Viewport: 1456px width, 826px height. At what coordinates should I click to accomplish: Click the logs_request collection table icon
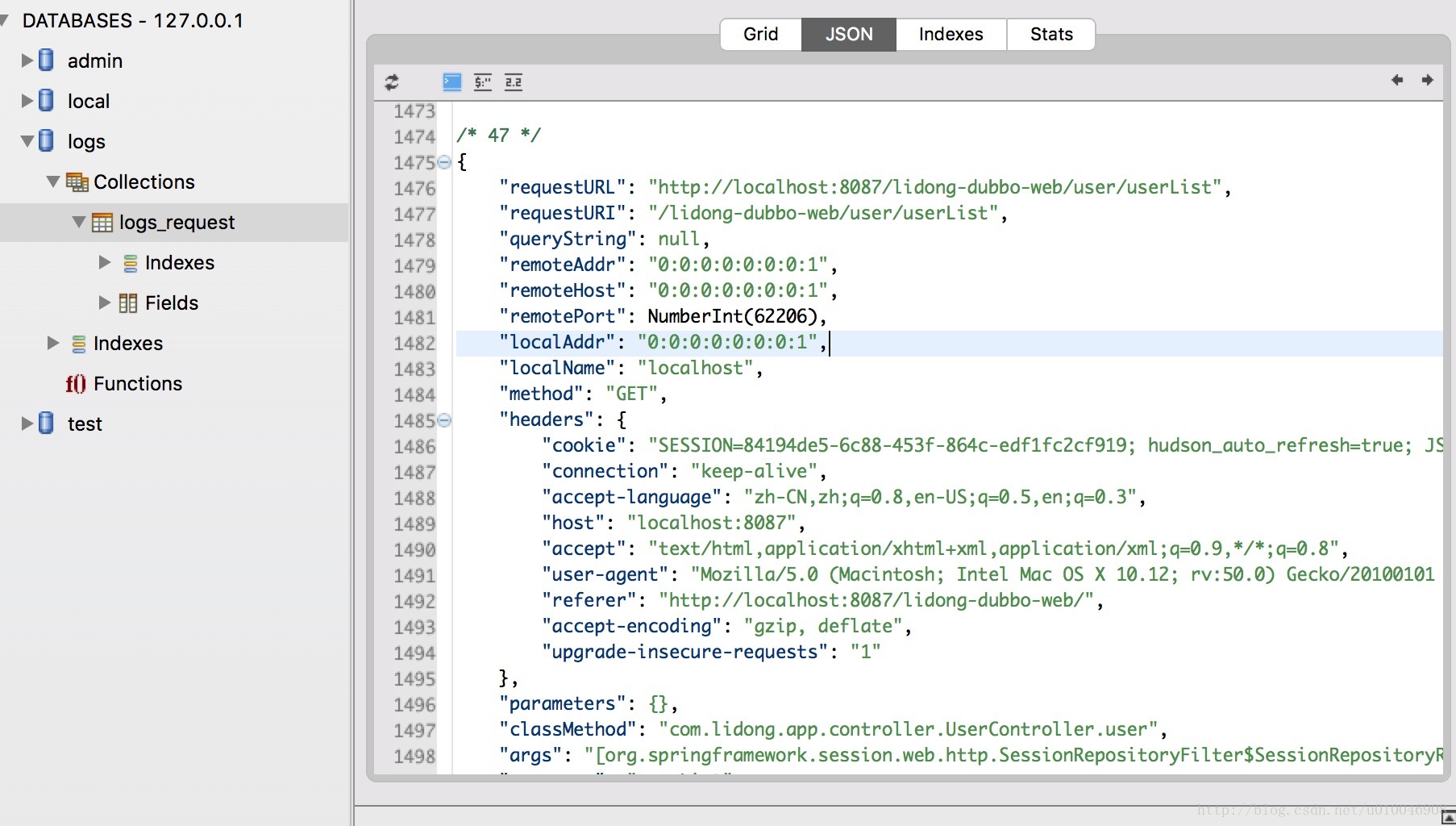(102, 223)
